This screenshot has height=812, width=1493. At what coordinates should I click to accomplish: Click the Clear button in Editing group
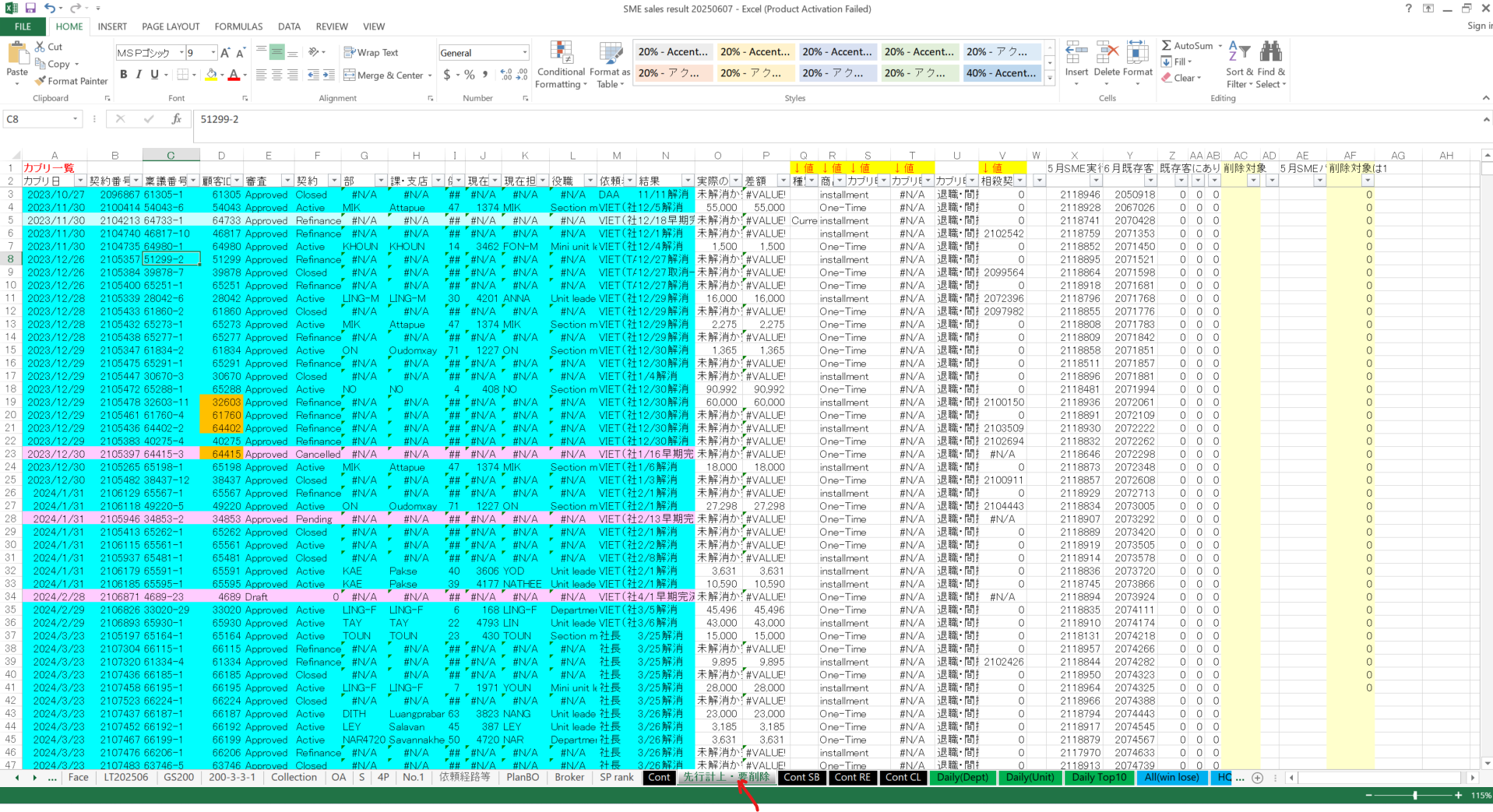(1181, 78)
